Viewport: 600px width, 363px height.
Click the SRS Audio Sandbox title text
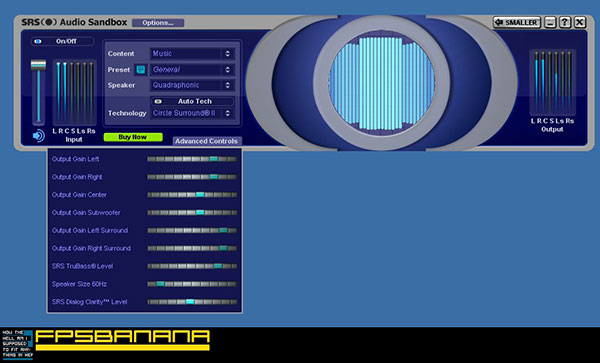click(74, 22)
